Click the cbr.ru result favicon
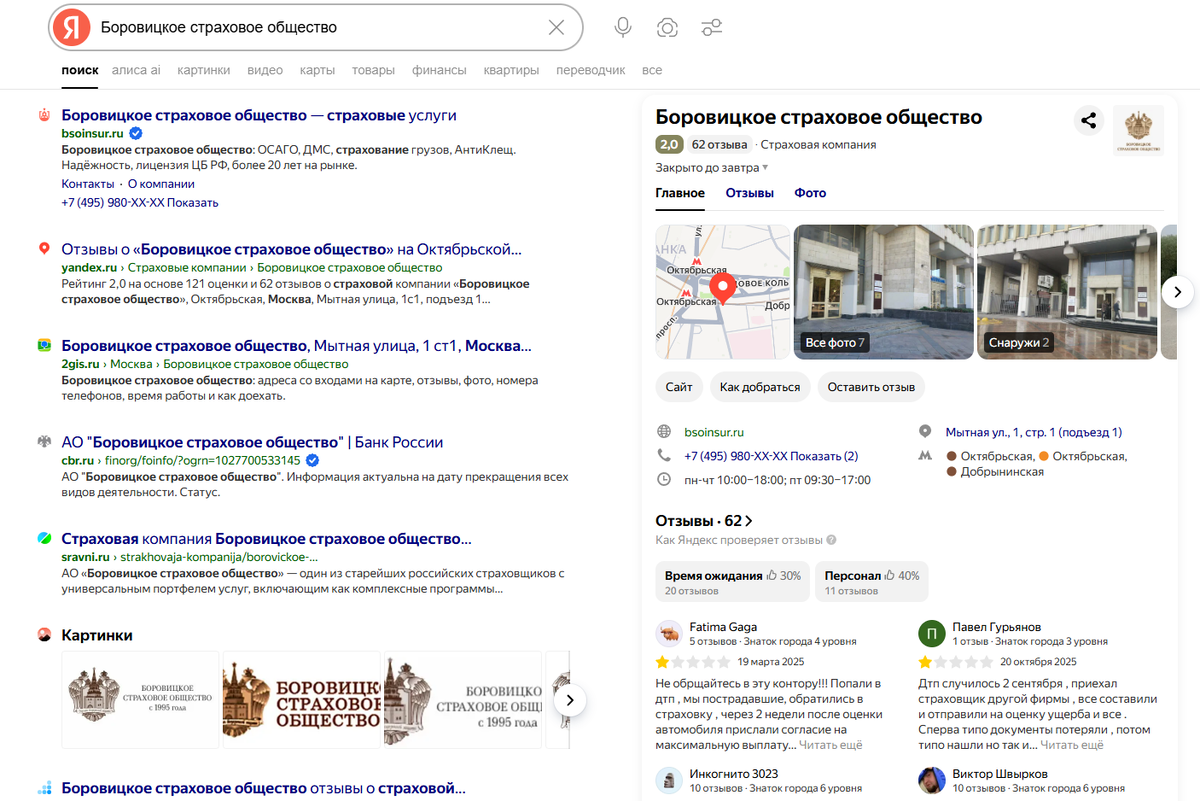Image resolution: width=1200 pixels, height=801 pixels. point(44,442)
